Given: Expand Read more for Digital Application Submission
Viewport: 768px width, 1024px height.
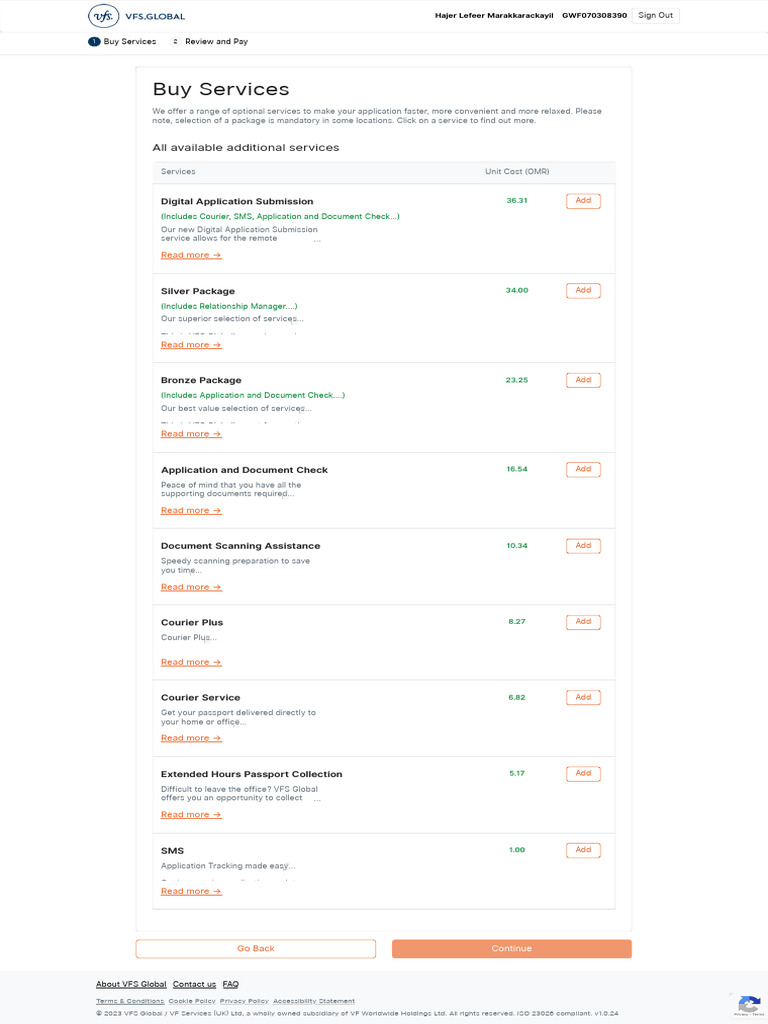Looking at the screenshot, I should point(191,255).
